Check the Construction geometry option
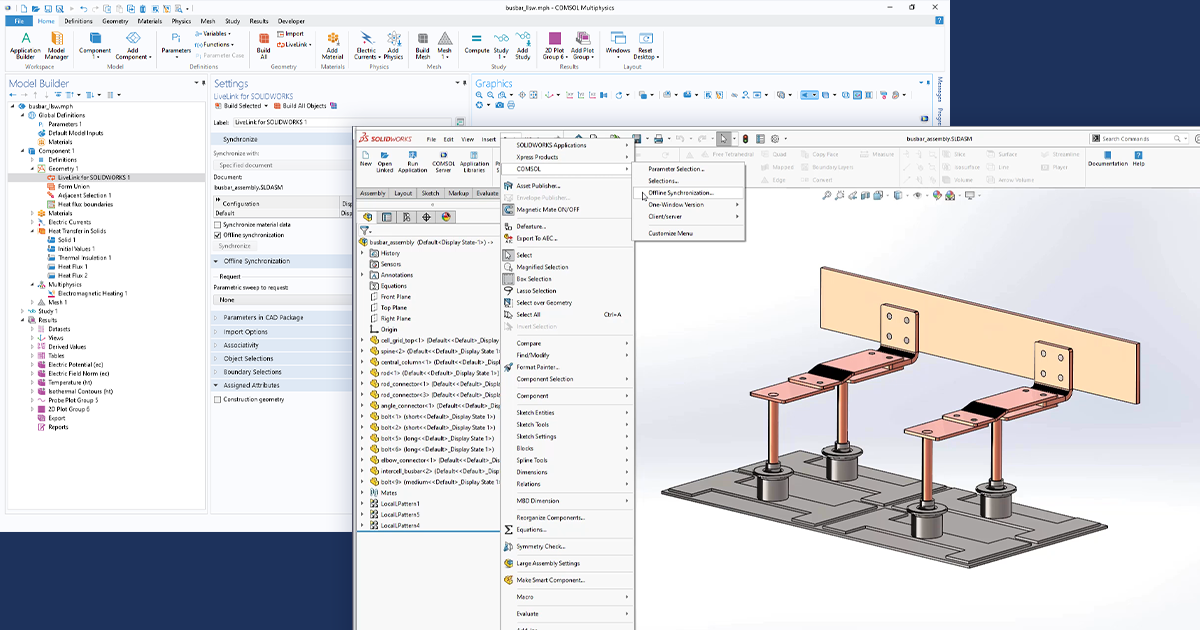1200x630 pixels. pos(217,399)
